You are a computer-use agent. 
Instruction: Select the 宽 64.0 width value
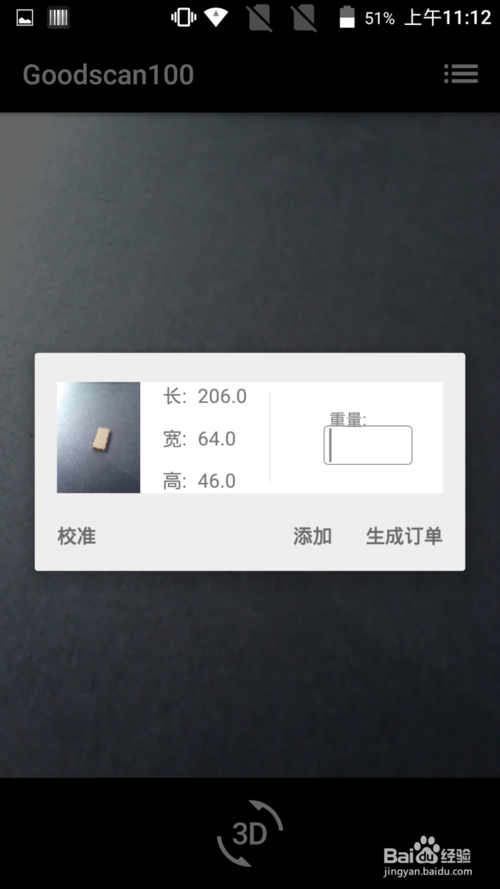pyautogui.click(x=199, y=439)
